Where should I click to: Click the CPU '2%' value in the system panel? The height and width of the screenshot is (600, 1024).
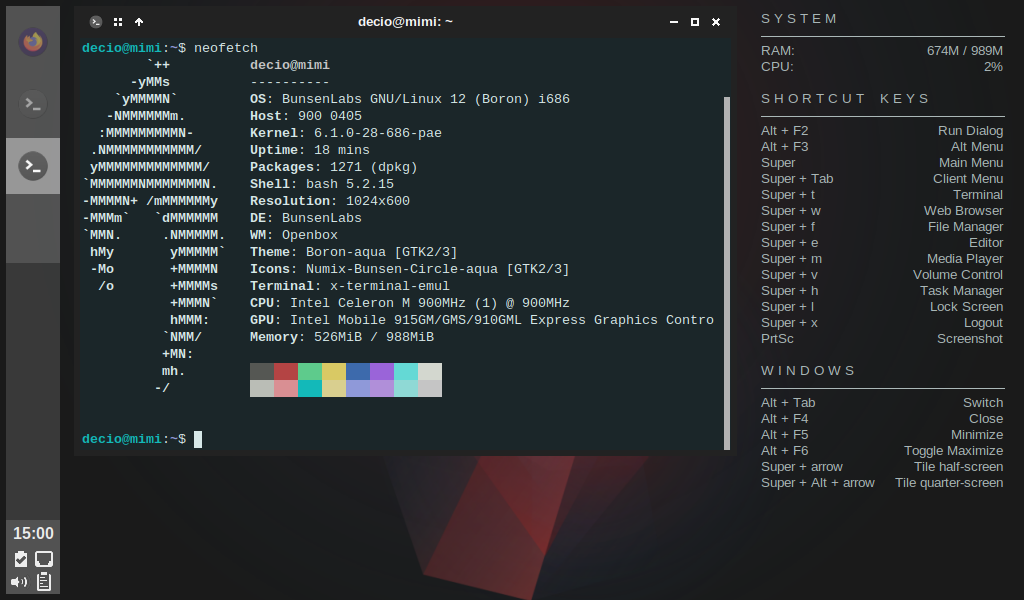pyautogui.click(x=993, y=67)
